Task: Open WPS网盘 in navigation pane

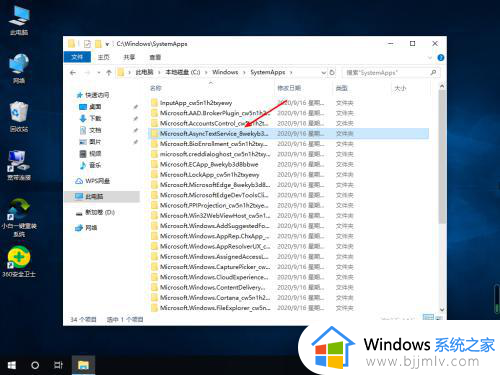Action: [93, 181]
